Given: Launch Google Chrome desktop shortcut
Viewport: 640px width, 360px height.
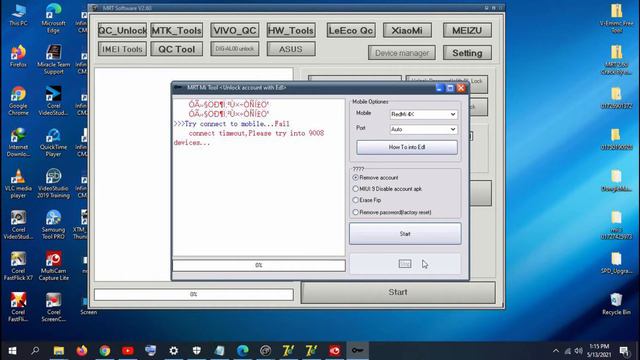Looking at the screenshot, I should click(18, 101).
